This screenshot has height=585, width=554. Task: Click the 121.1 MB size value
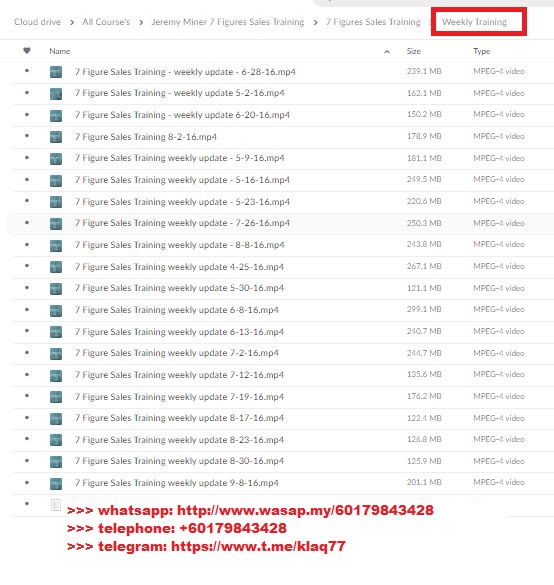[x=424, y=288]
